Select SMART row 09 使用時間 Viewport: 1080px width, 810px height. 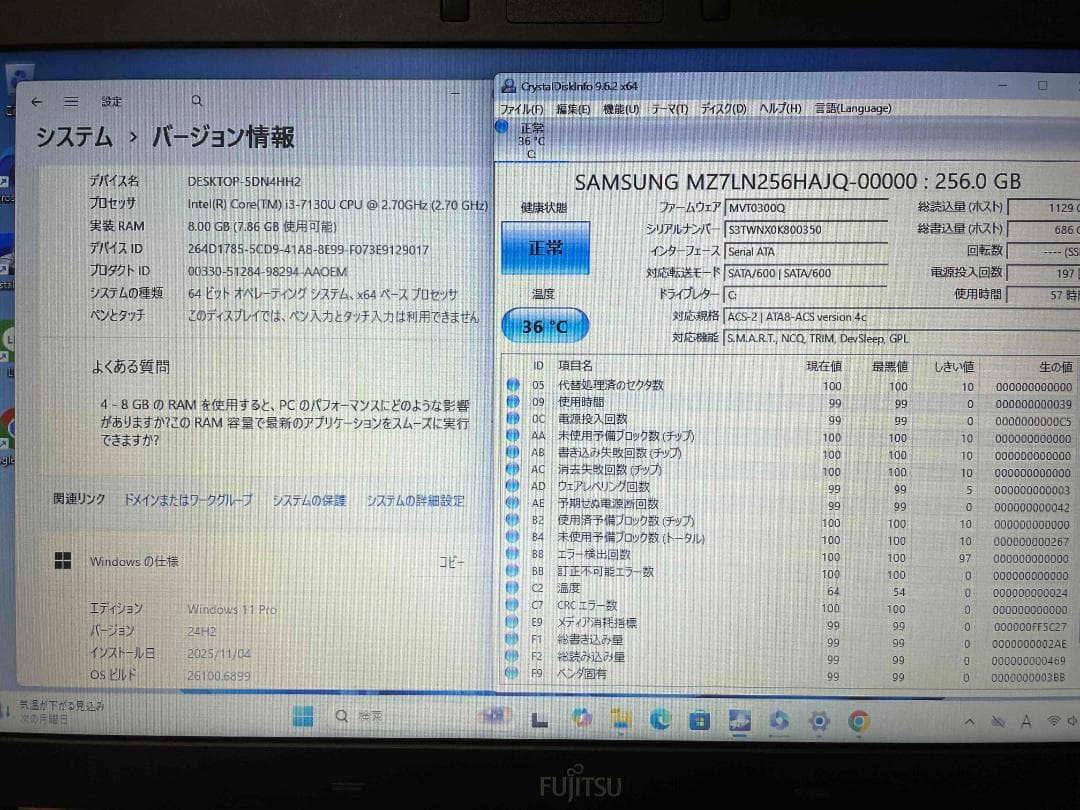tap(789, 402)
